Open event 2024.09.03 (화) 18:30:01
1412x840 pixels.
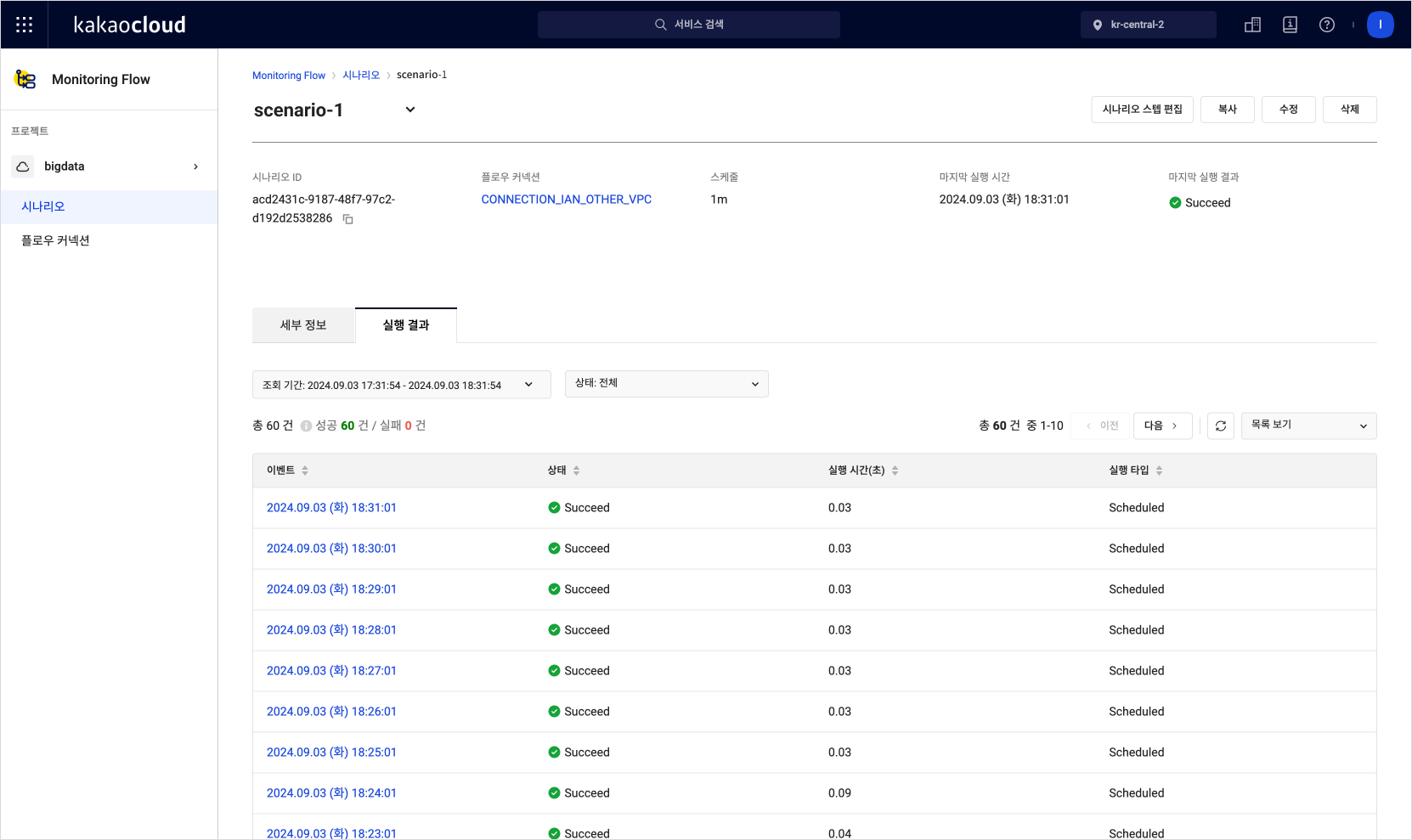331,549
